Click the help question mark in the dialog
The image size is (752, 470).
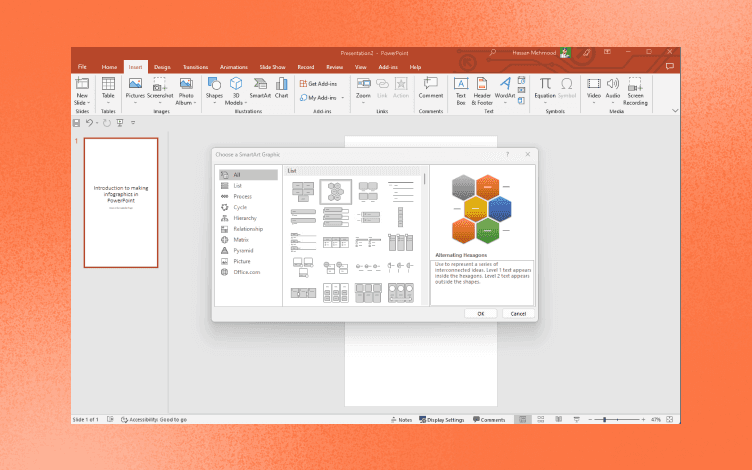point(507,154)
